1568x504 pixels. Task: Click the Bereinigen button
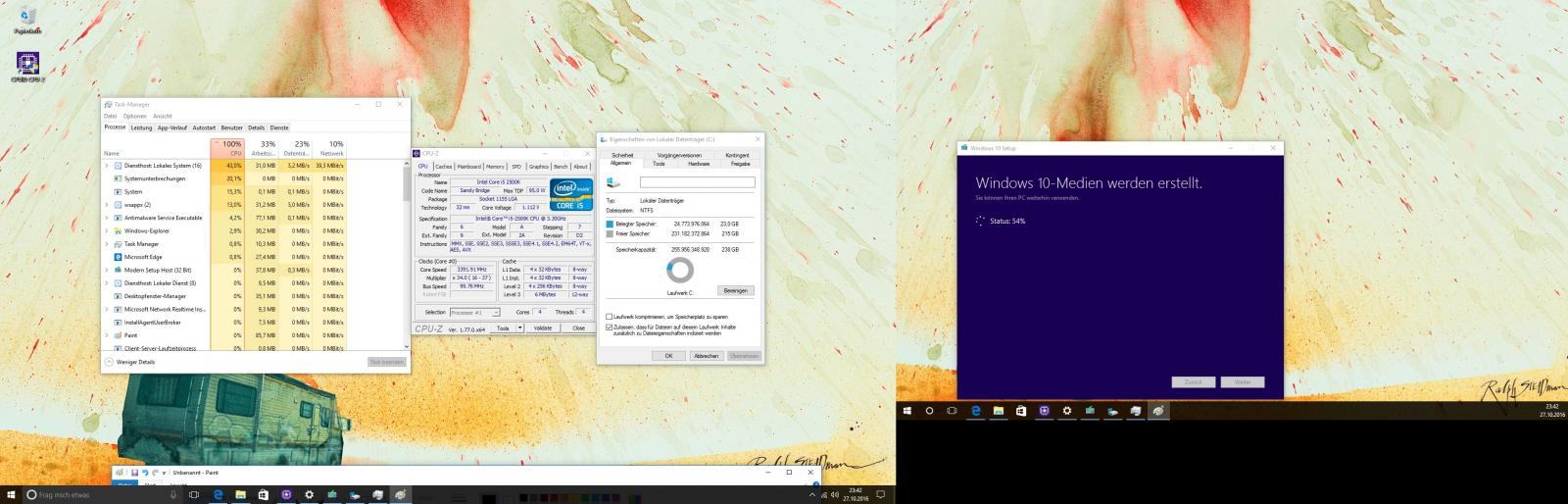click(736, 290)
